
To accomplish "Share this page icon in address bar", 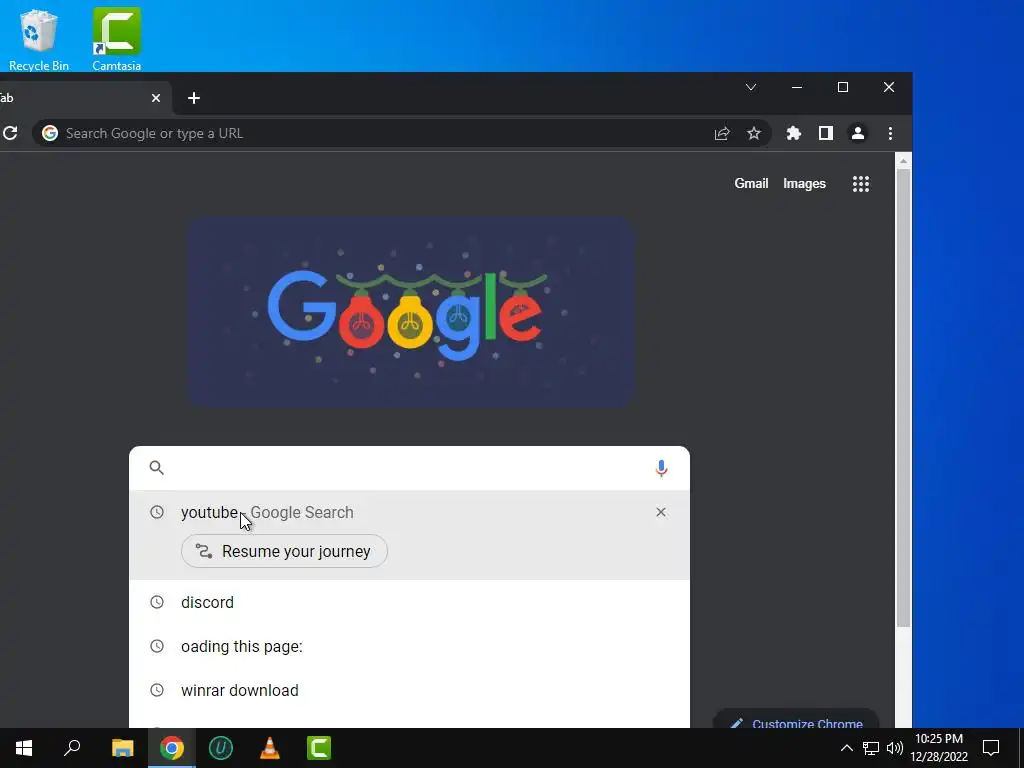I will click(722, 133).
